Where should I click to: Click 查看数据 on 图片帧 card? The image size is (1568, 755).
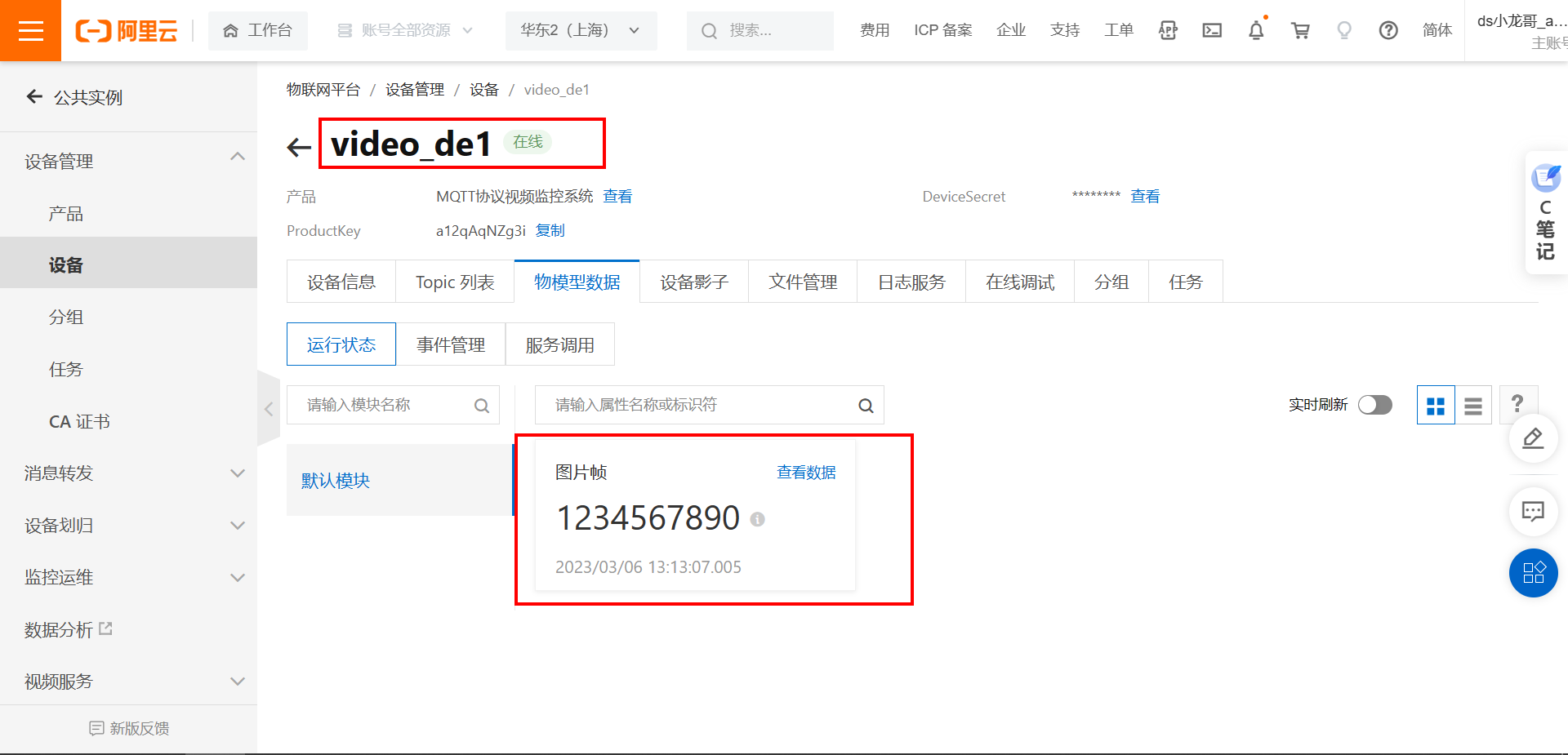[x=806, y=472]
